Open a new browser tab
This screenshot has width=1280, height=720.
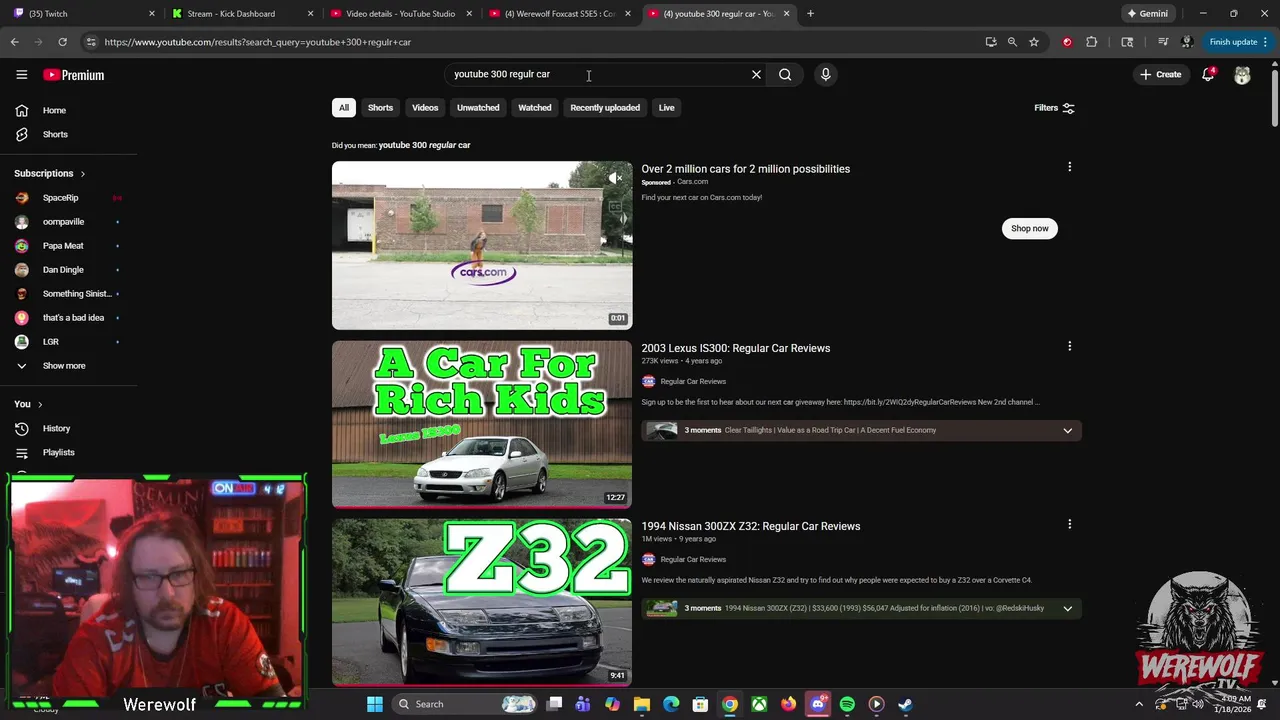pyautogui.click(x=810, y=14)
